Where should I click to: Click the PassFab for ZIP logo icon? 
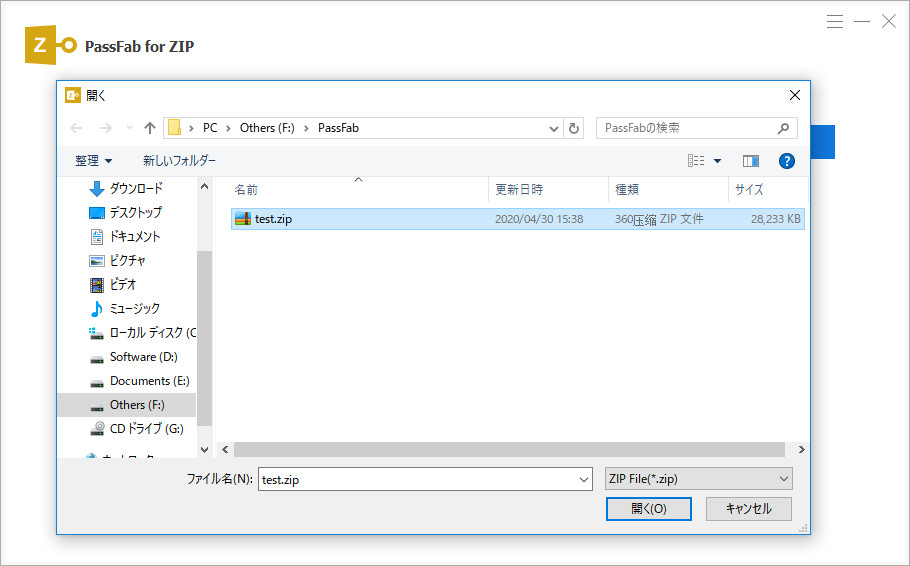pos(51,45)
